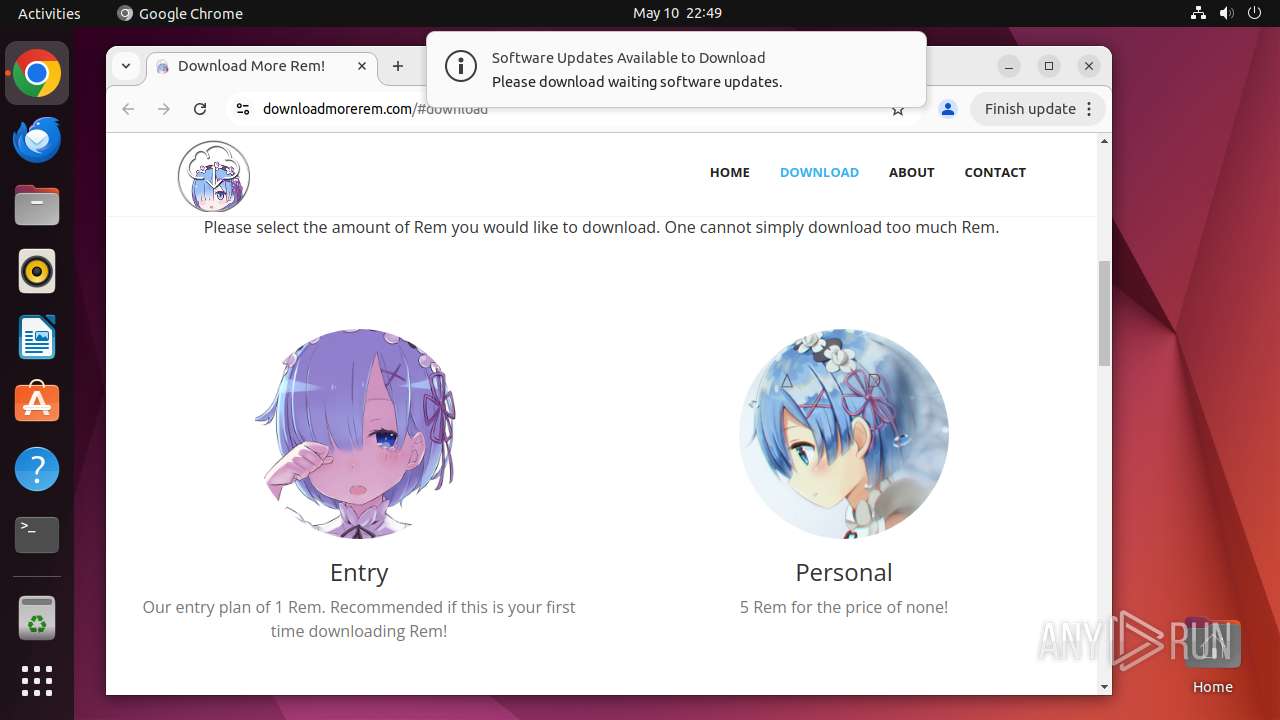View site information icon in address bar
Image resolution: width=1280 pixels, height=720 pixels.
[242, 109]
